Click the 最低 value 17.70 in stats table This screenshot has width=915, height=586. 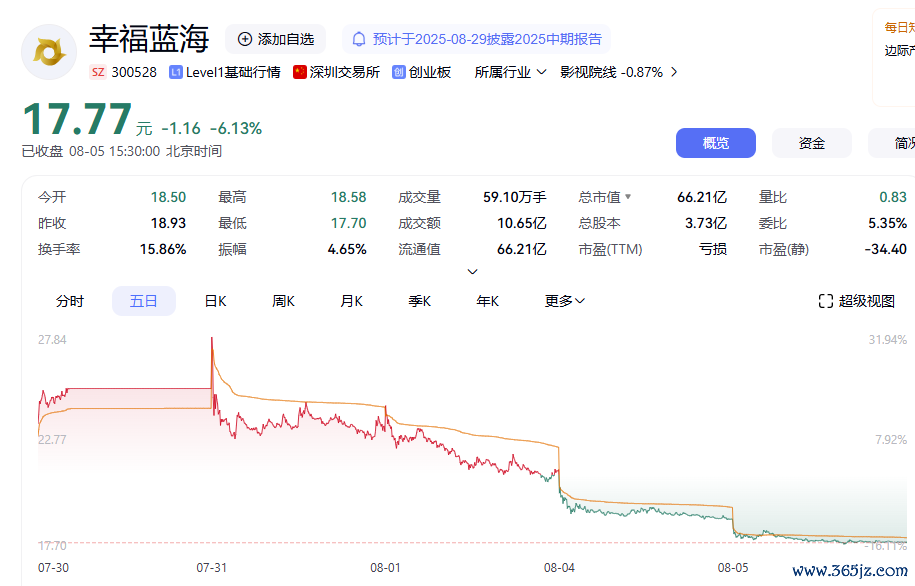click(348, 224)
